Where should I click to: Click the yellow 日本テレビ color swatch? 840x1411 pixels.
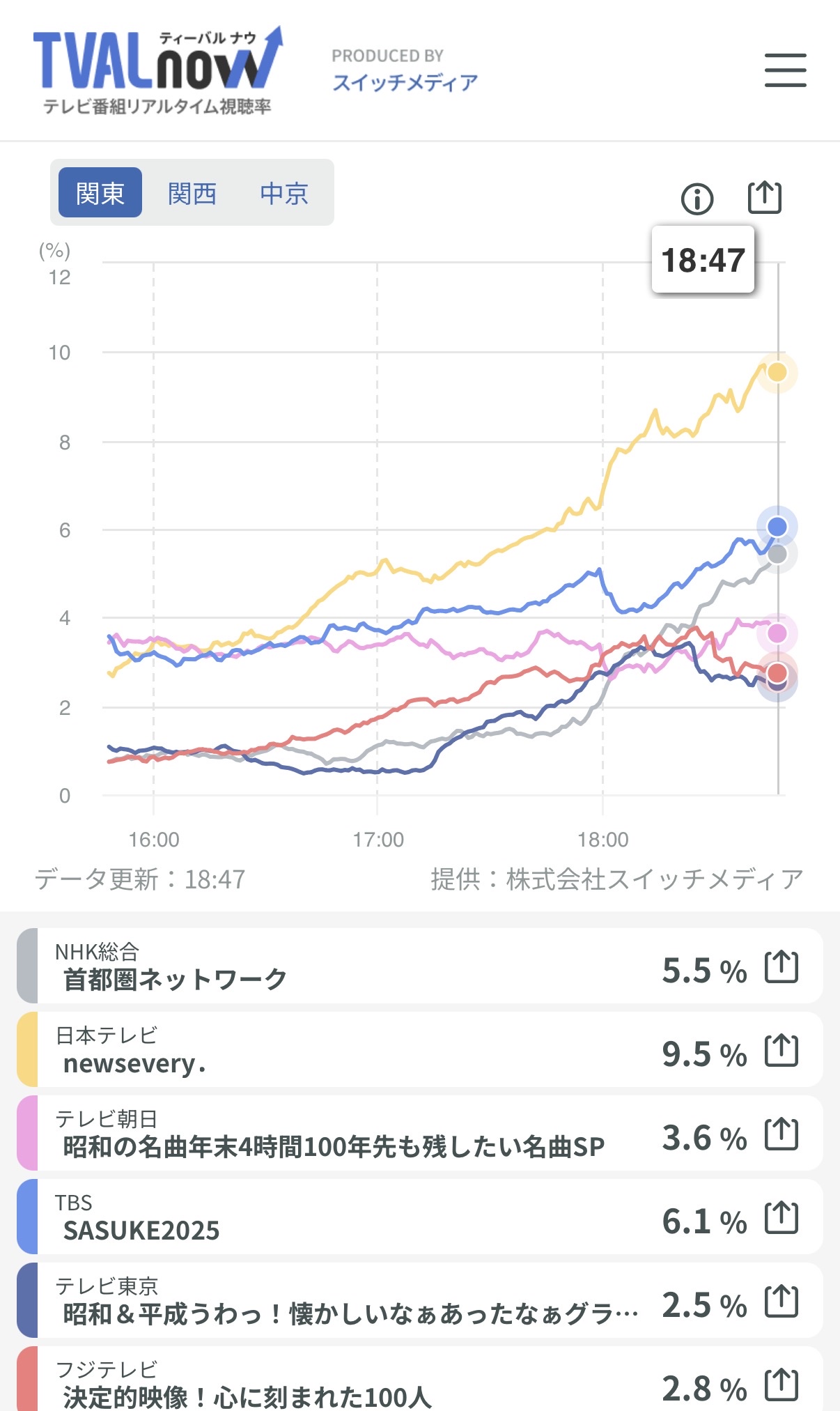[x=28, y=1050]
